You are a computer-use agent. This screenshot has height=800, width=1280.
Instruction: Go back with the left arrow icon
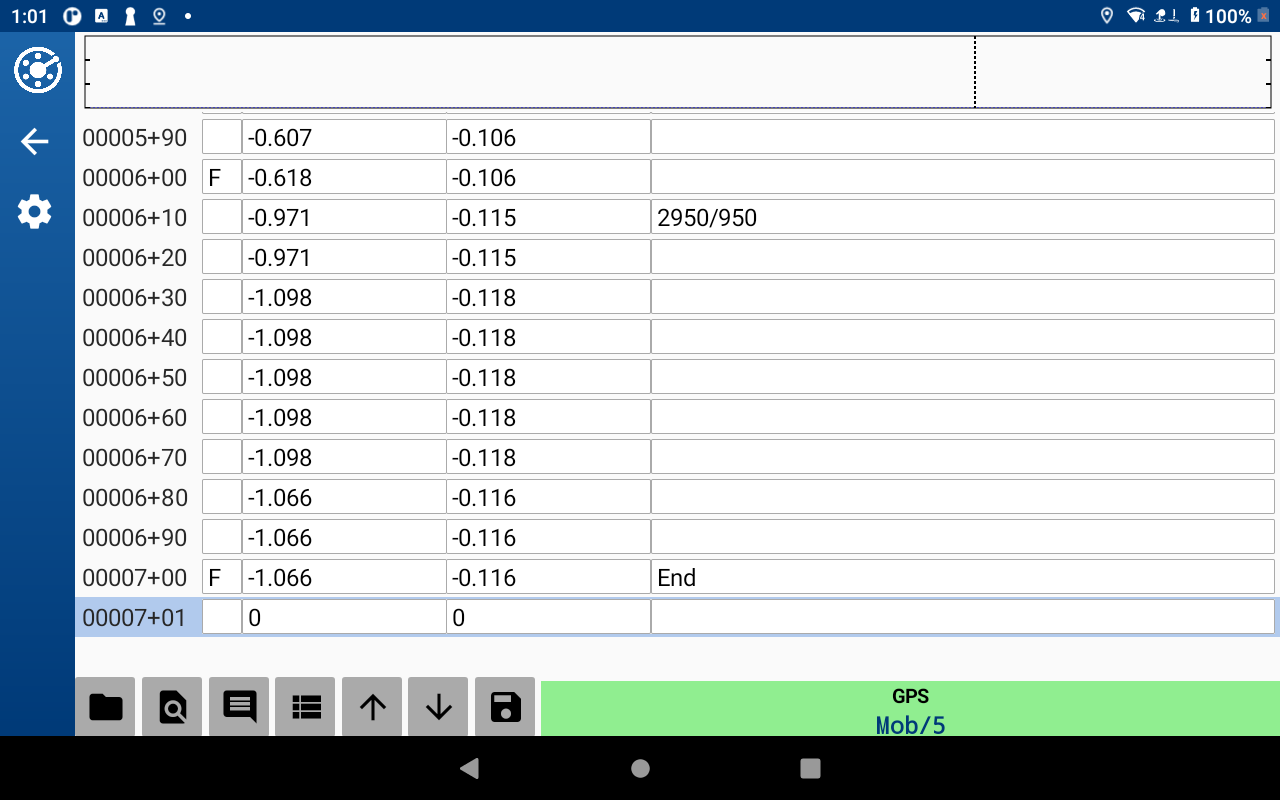(35, 142)
